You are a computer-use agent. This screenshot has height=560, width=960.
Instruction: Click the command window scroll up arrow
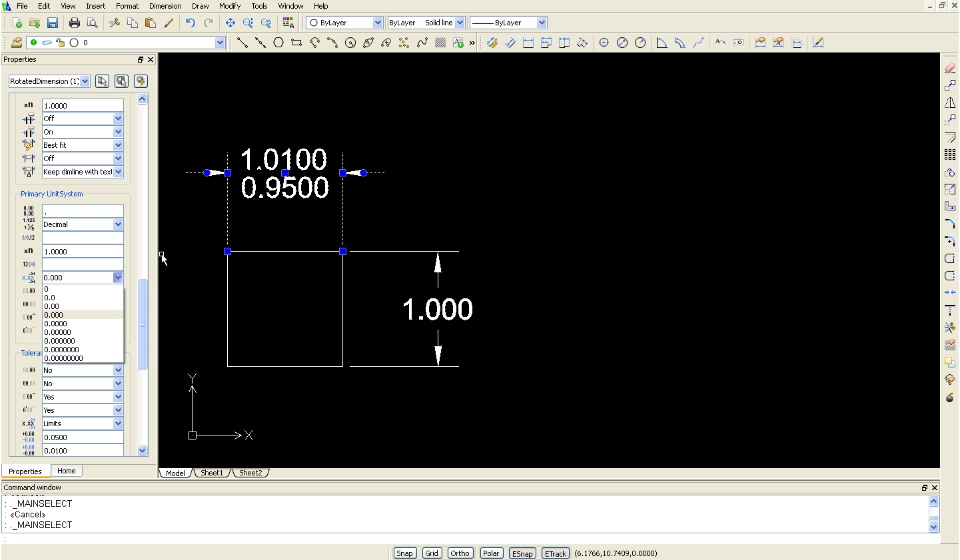pos(934,501)
